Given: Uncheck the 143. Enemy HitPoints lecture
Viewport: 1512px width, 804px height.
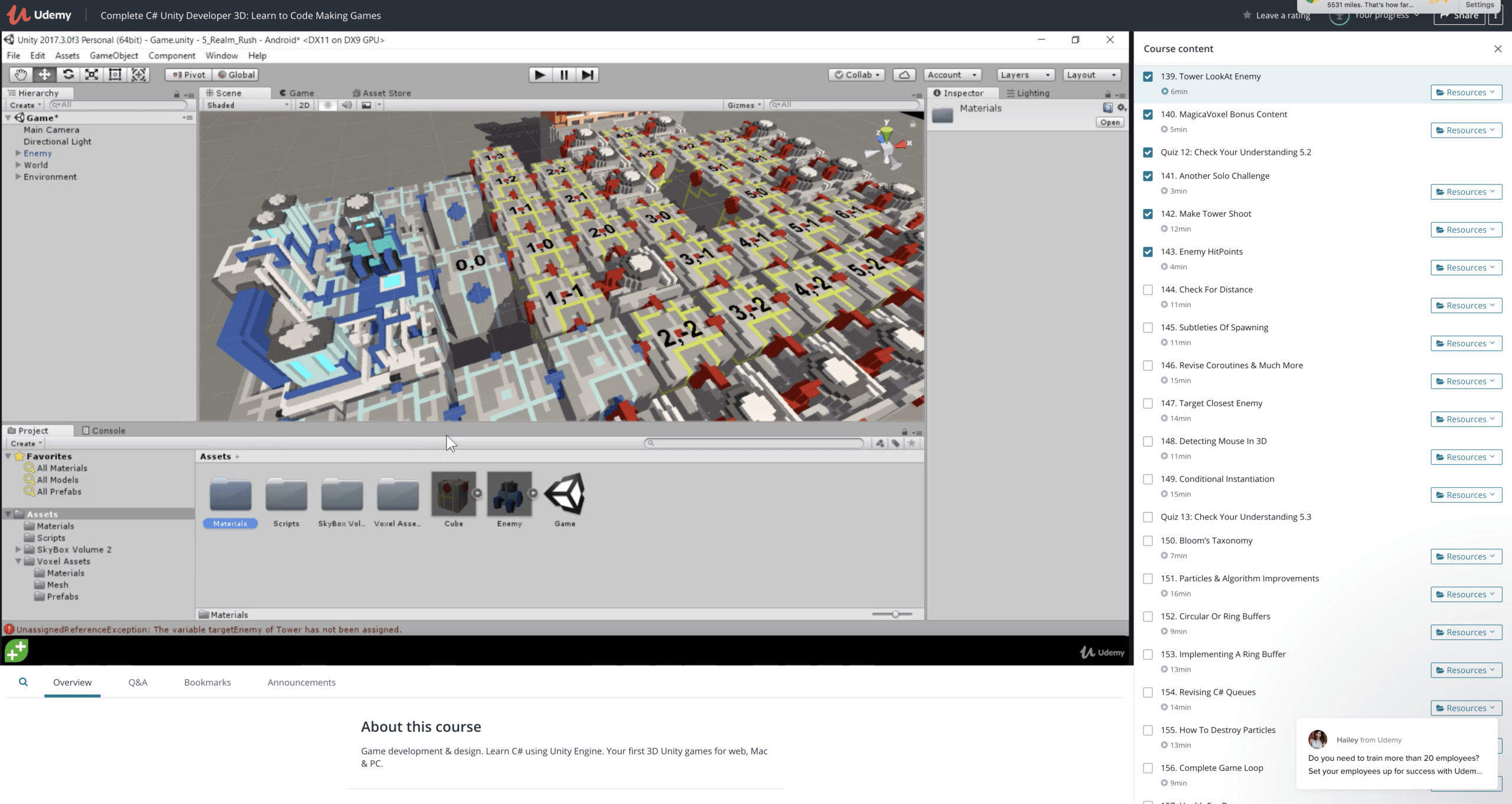Looking at the screenshot, I should [1148, 252].
